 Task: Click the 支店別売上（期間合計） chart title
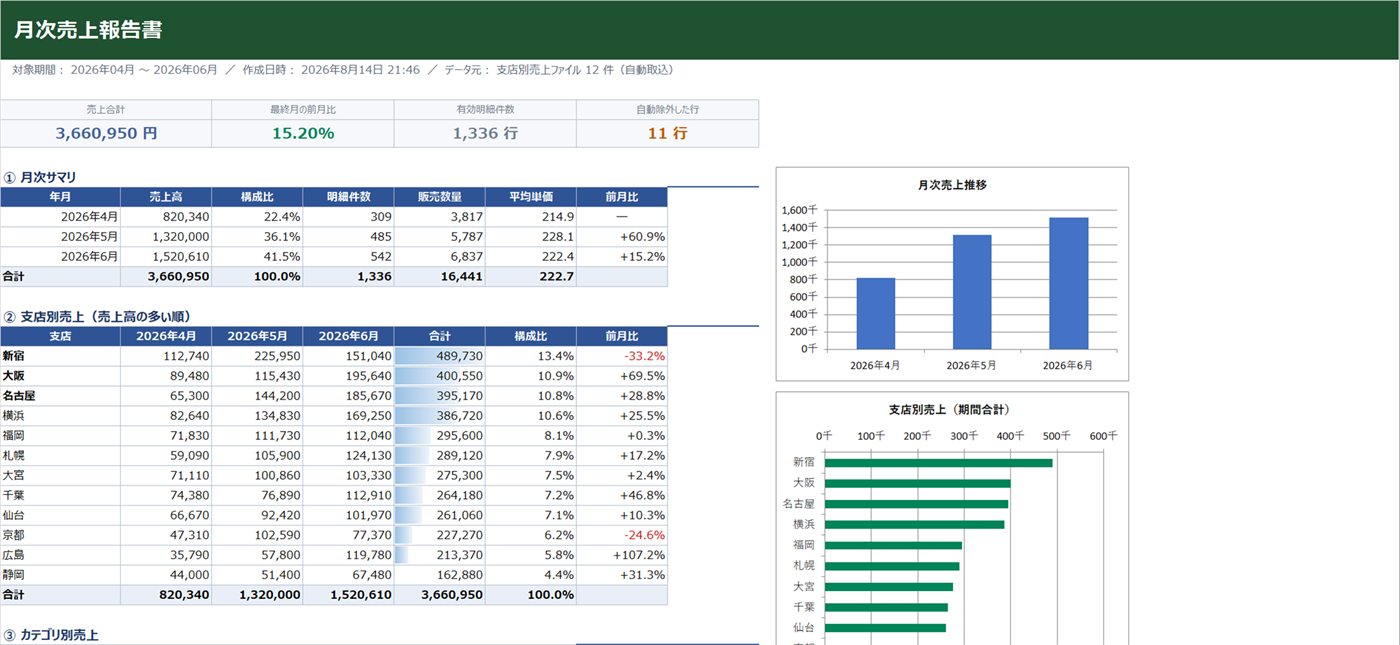[952, 410]
